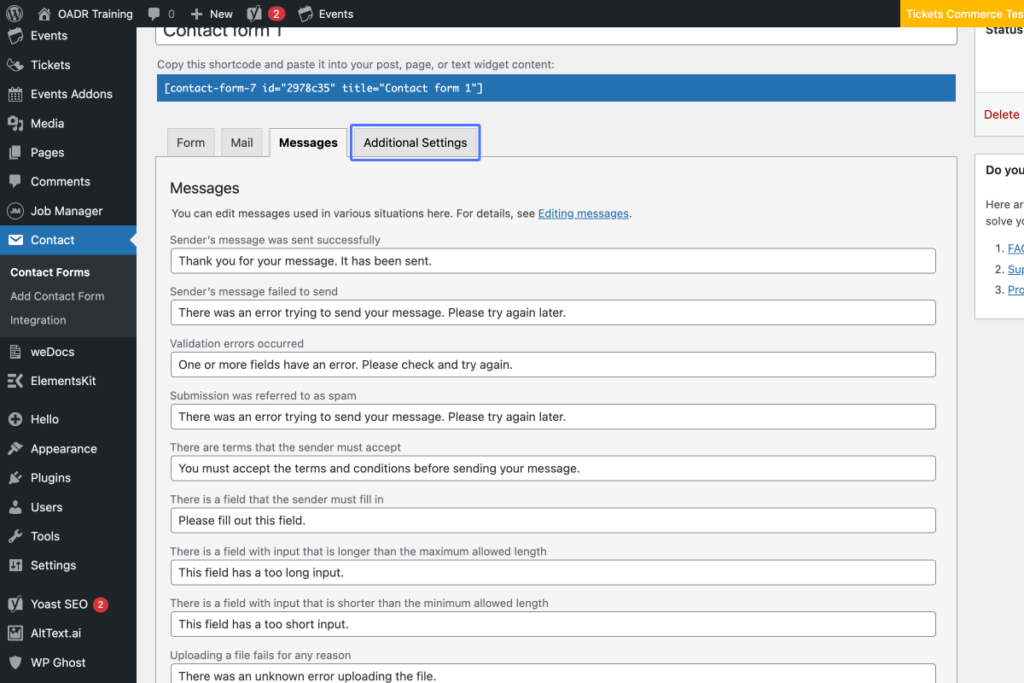Screen dimensions: 1024x683
Task: Edit the unknown error uploading file field
Action: tap(552, 674)
